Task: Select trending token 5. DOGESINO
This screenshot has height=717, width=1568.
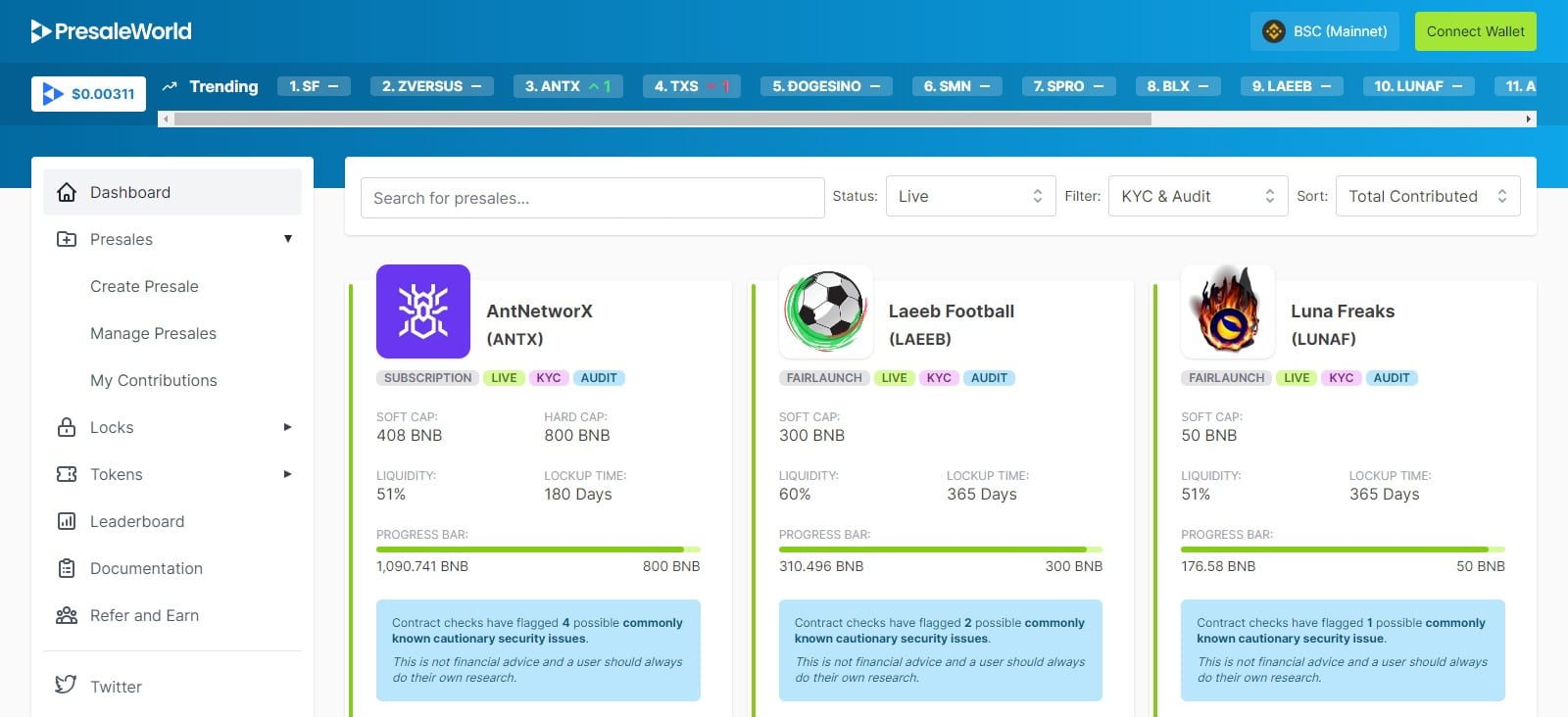Action: pyautogui.click(x=826, y=86)
